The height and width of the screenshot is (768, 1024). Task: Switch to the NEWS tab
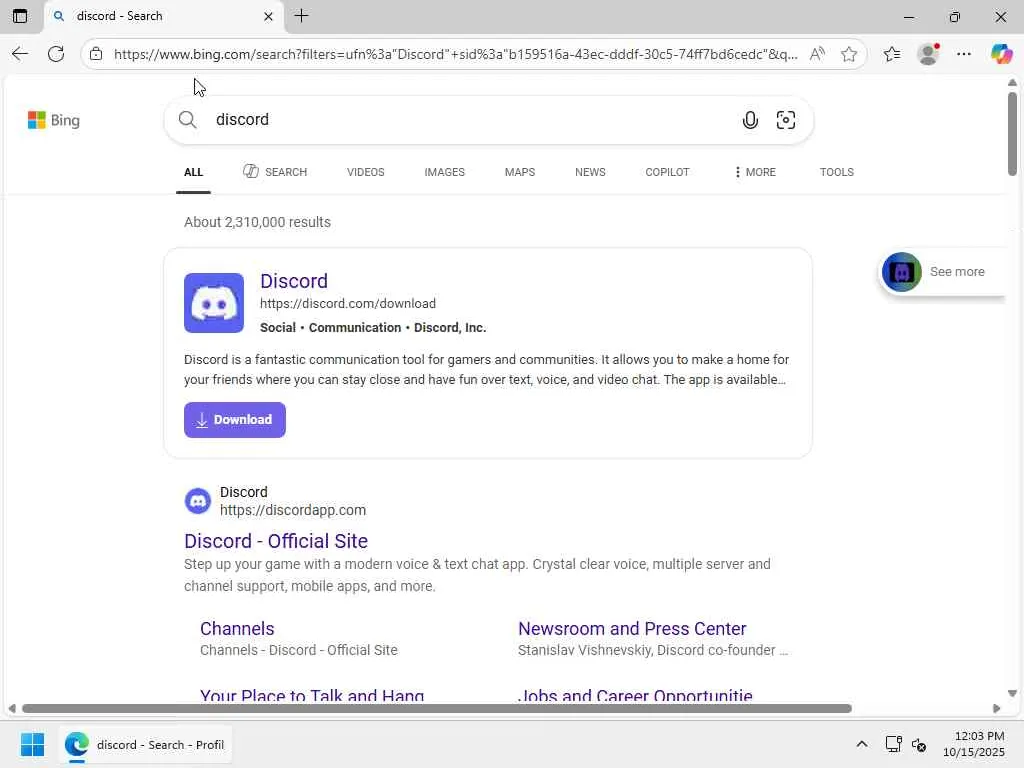point(590,172)
